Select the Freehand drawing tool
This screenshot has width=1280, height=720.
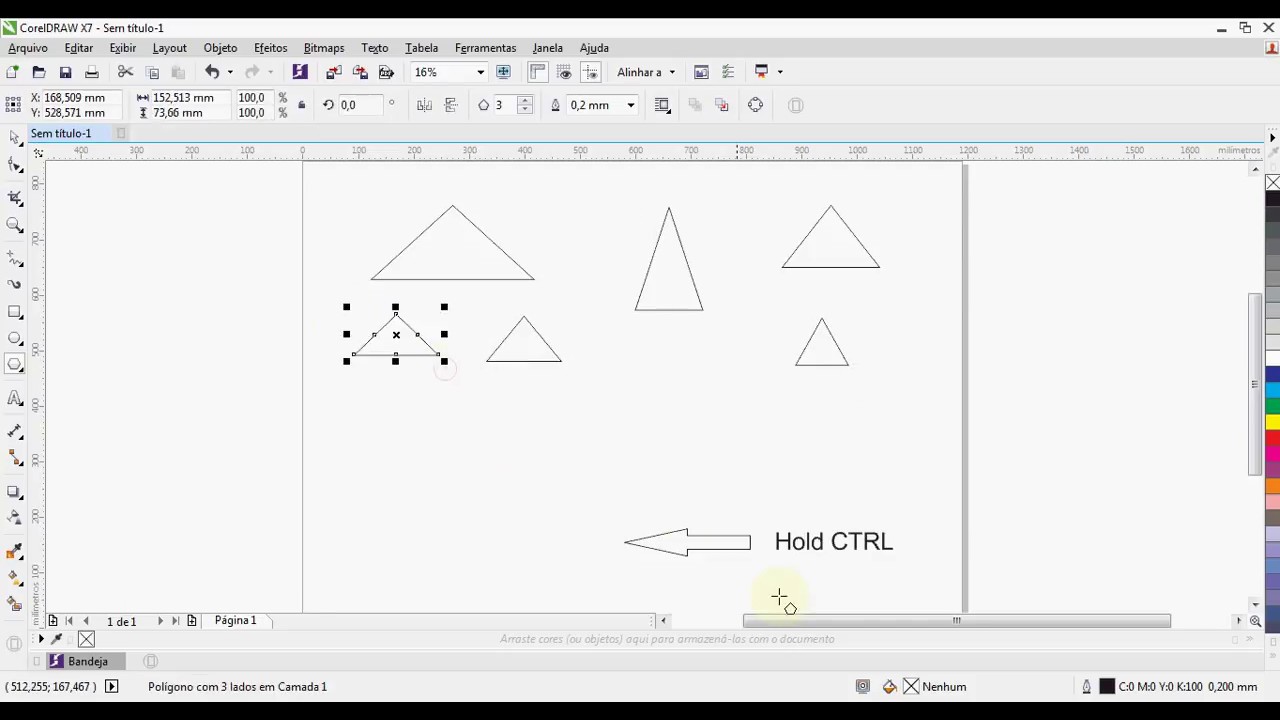click(x=15, y=259)
